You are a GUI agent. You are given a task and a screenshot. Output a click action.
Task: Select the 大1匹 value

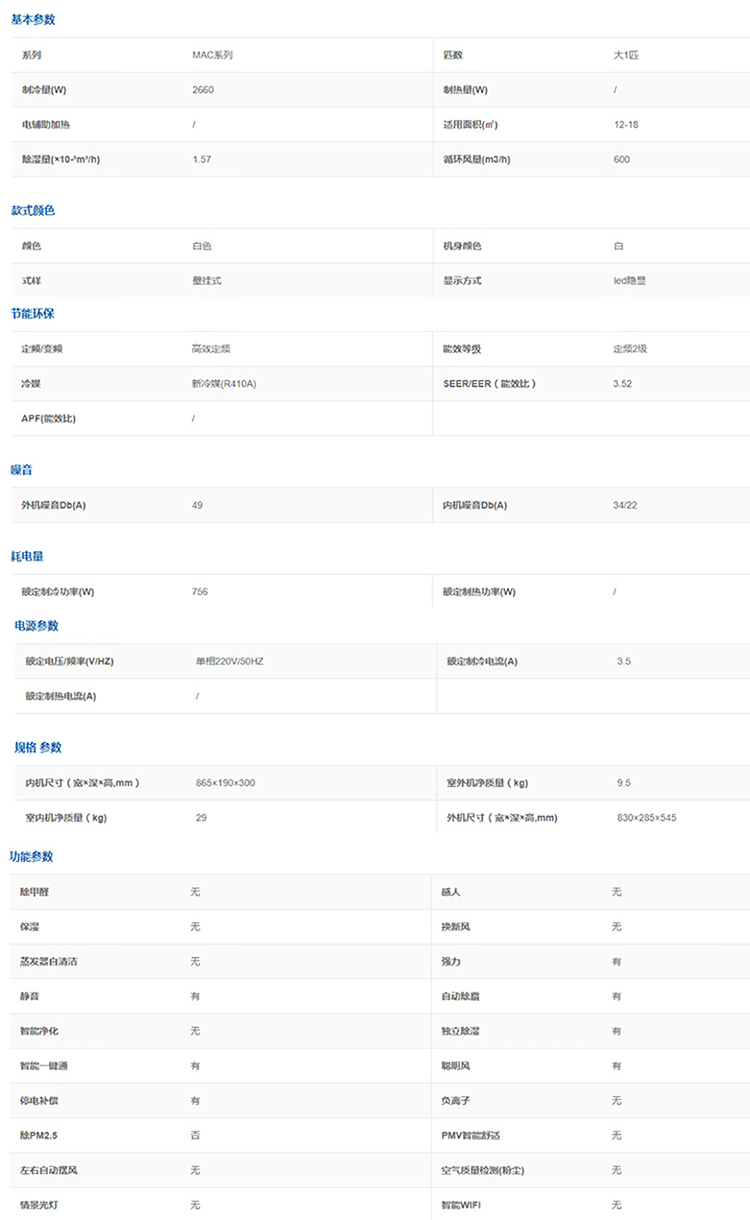point(625,55)
